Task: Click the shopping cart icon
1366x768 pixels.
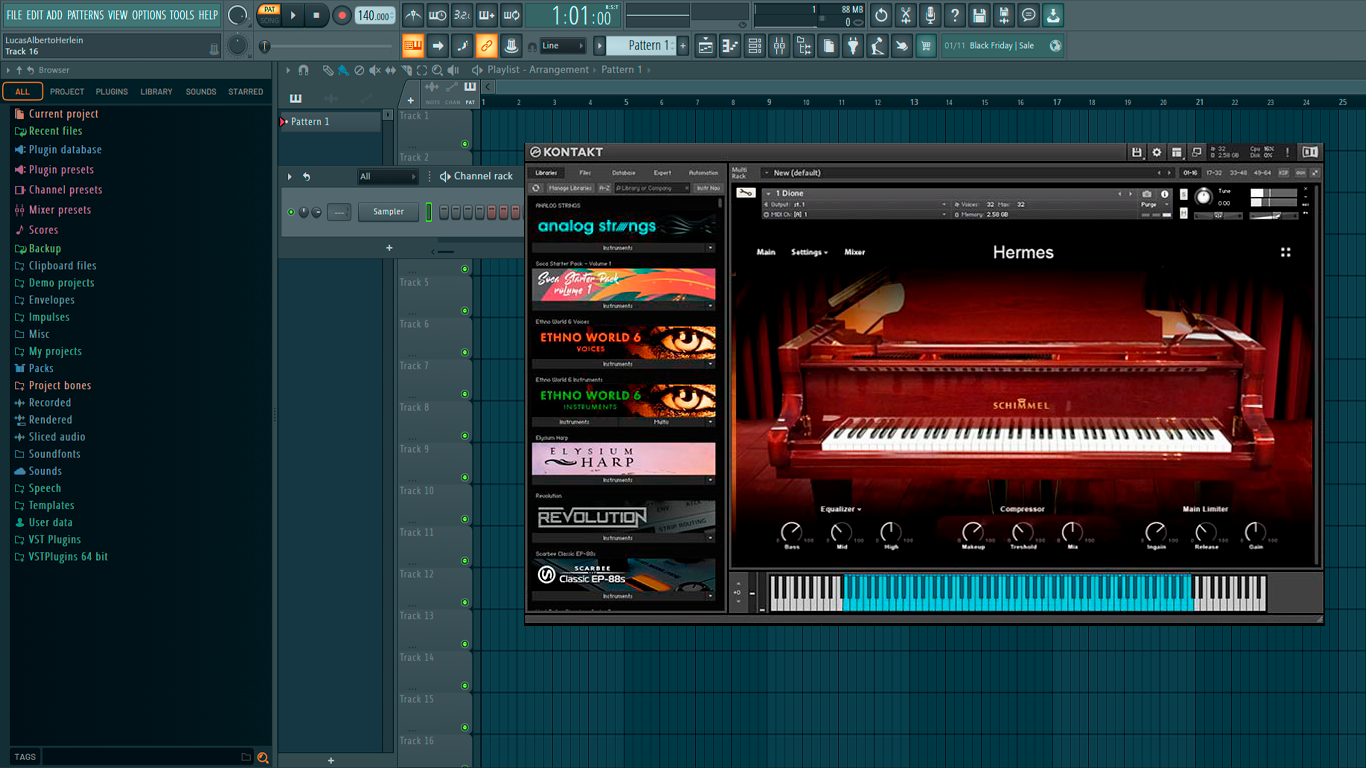Action: (926, 46)
